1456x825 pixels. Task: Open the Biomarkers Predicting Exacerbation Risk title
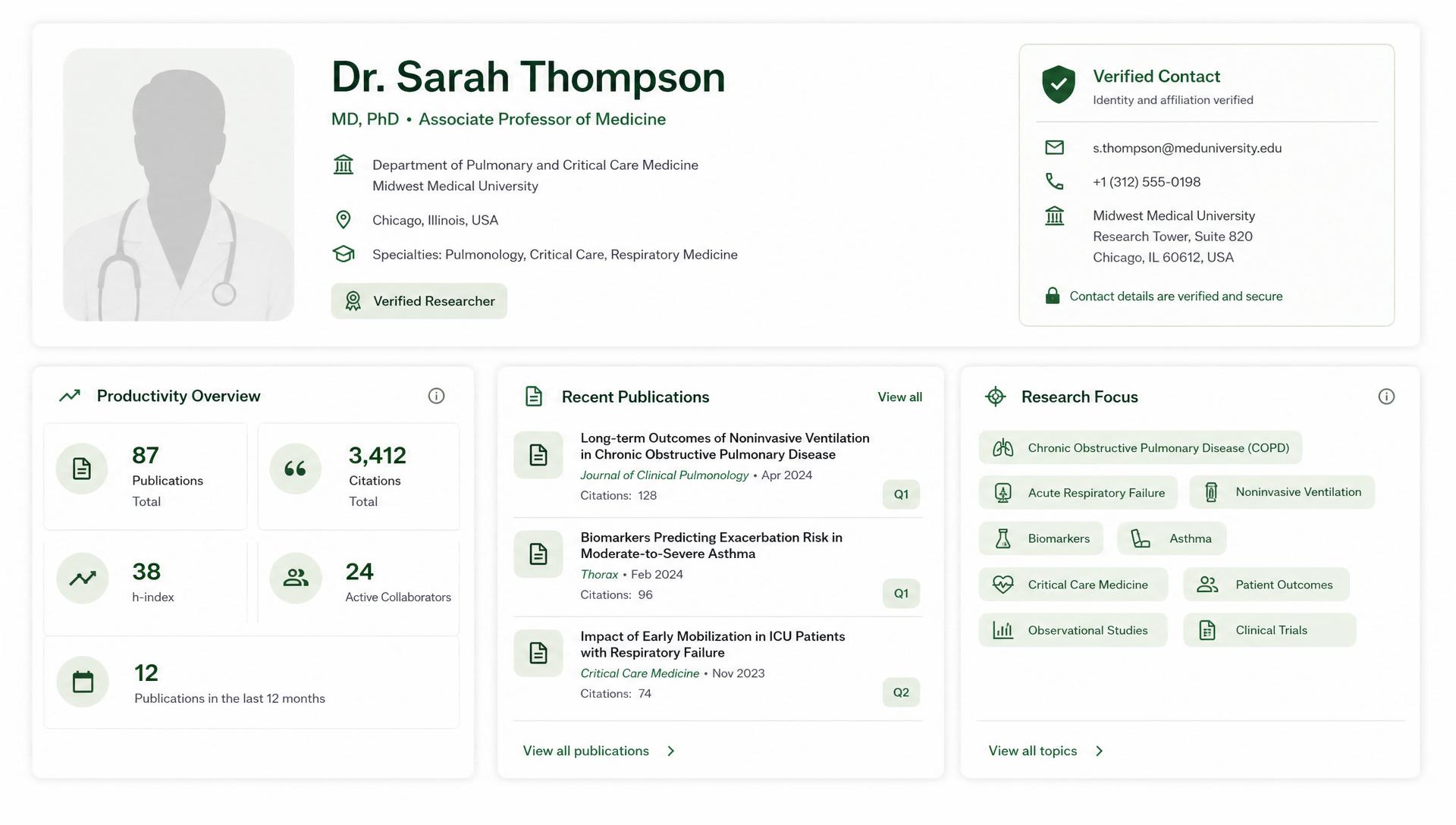point(711,545)
